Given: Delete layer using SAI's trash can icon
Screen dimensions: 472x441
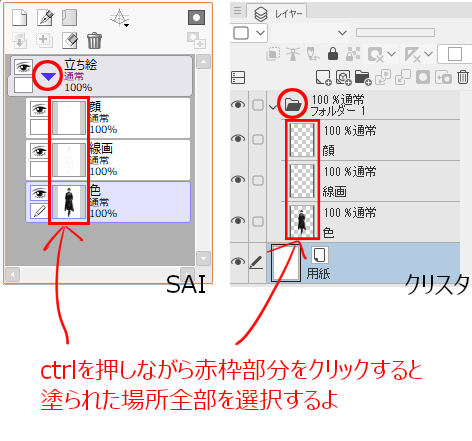Looking at the screenshot, I should coord(94,40).
